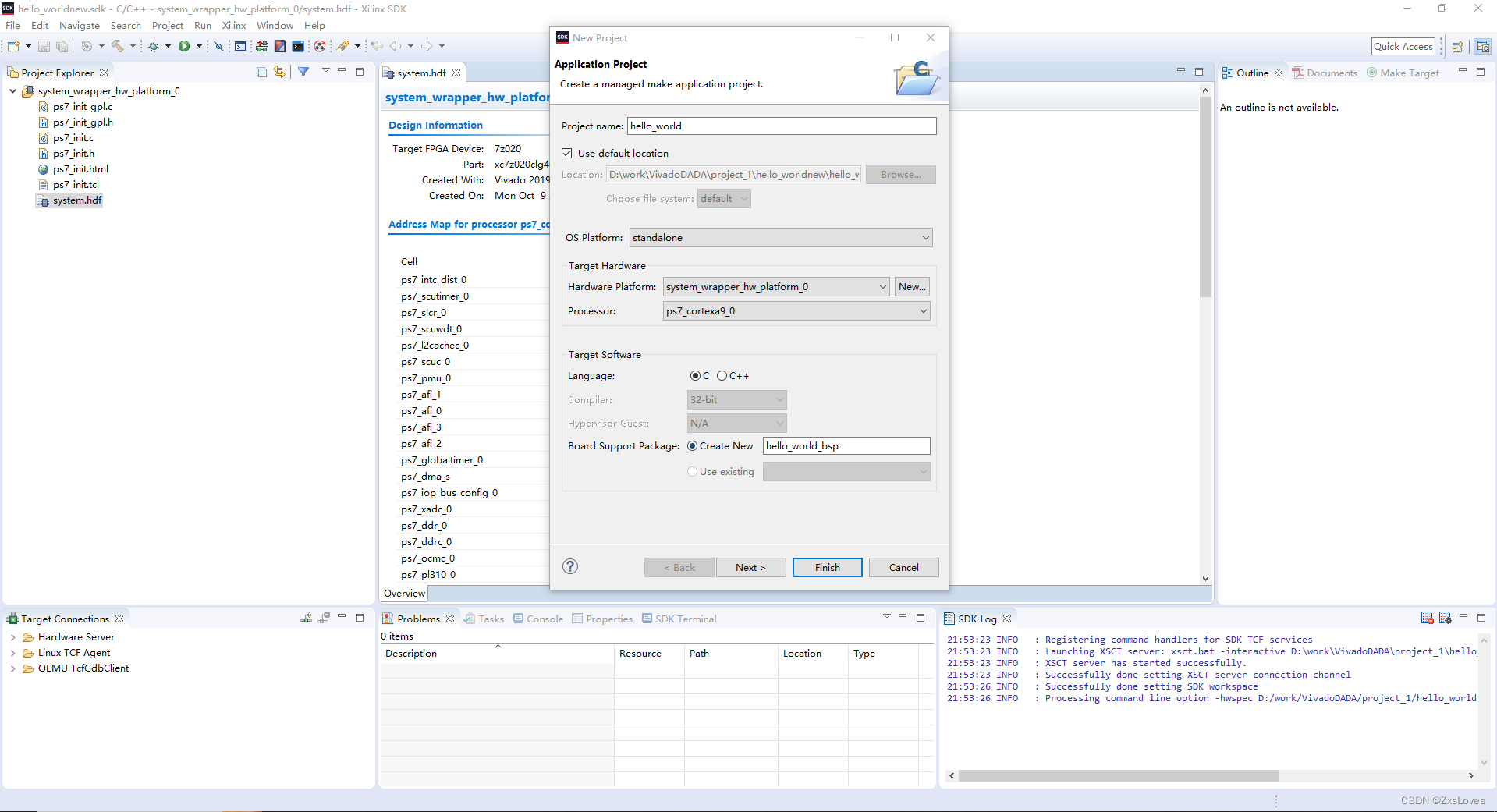Image resolution: width=1497 pixels, height=812 pixels.
Task: Open the Navigate menu
Action: [x=79, y=25]
